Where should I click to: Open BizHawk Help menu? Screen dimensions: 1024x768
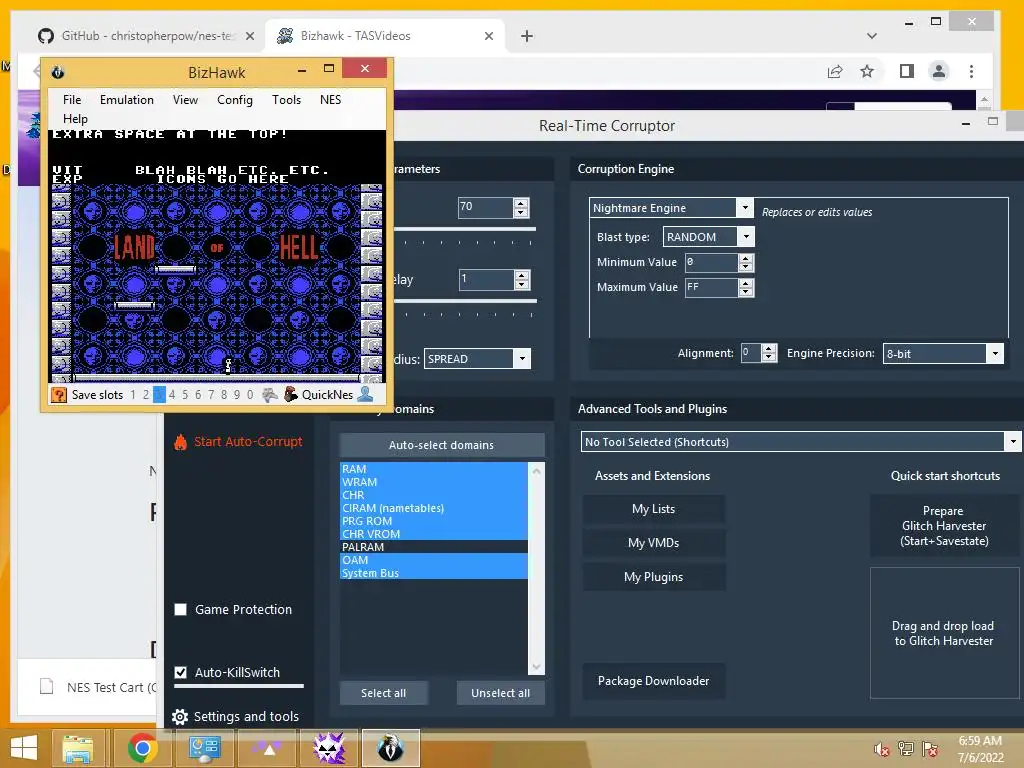coord(75,119)
